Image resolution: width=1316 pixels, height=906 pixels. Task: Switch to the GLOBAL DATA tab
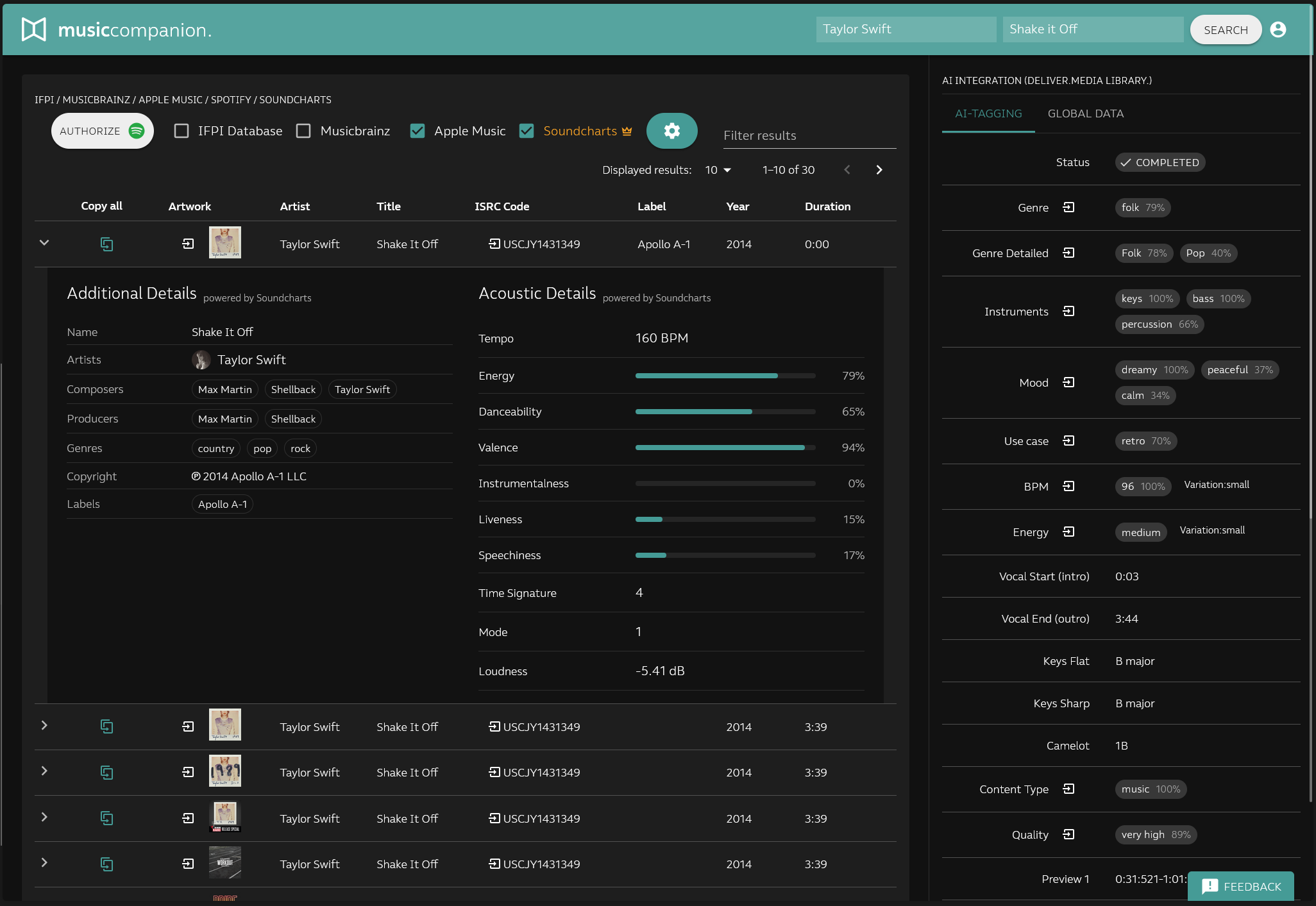[x=1085, y=113]
